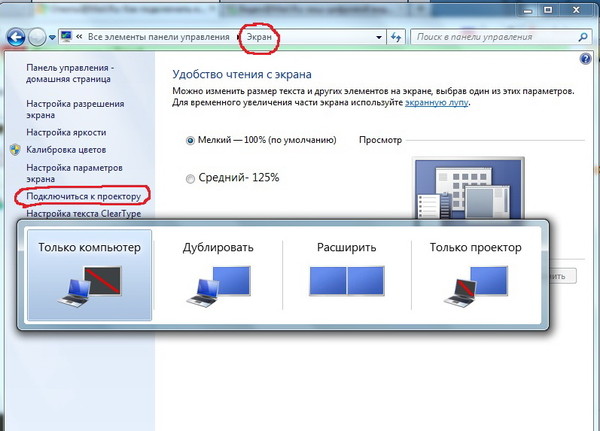Open 'Настройка разрешения экрана' link
This screenshot has width=600, height=431.
pyautogui.click(x=75, y=109)
